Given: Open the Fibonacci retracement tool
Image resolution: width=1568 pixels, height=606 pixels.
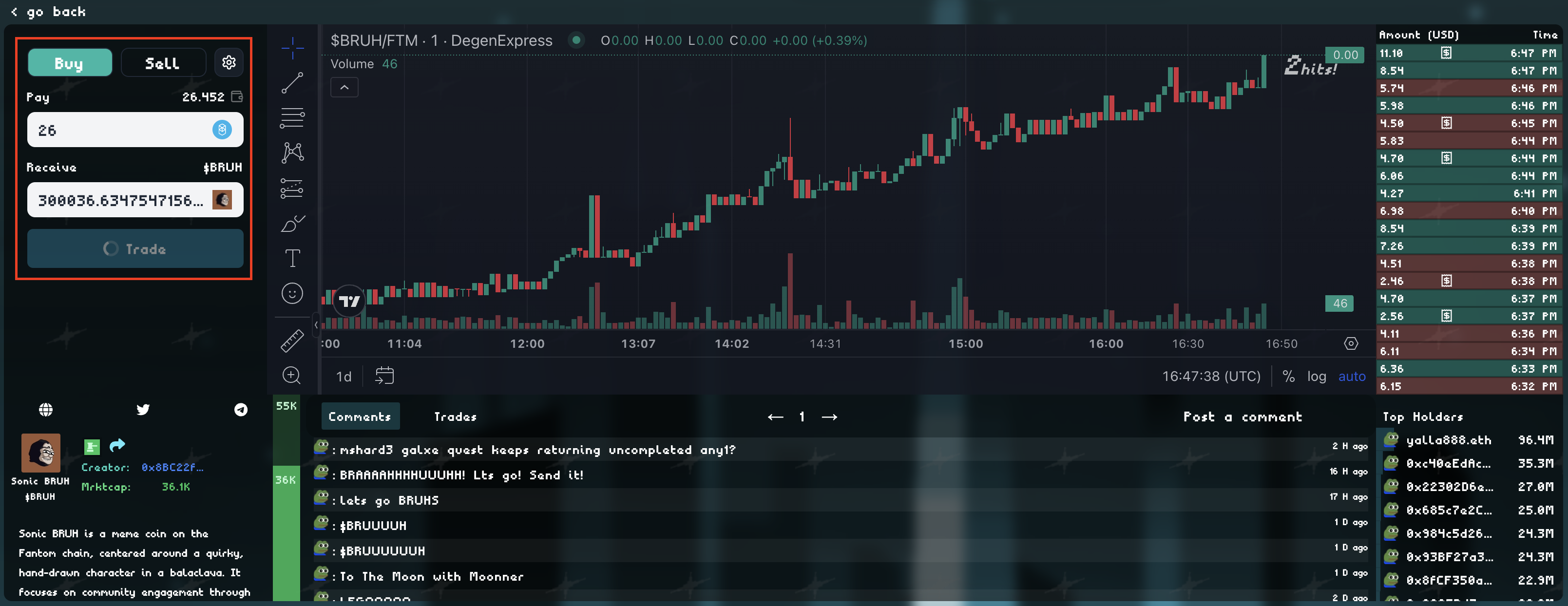Looking at the screenshot, I should click(x=292, y=117).
